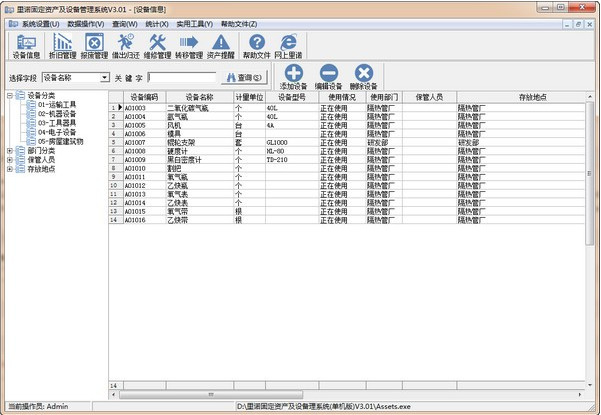Click the 使用情况 column header
The width and height of the screenshot is (601, 415).
coord(342,97)
